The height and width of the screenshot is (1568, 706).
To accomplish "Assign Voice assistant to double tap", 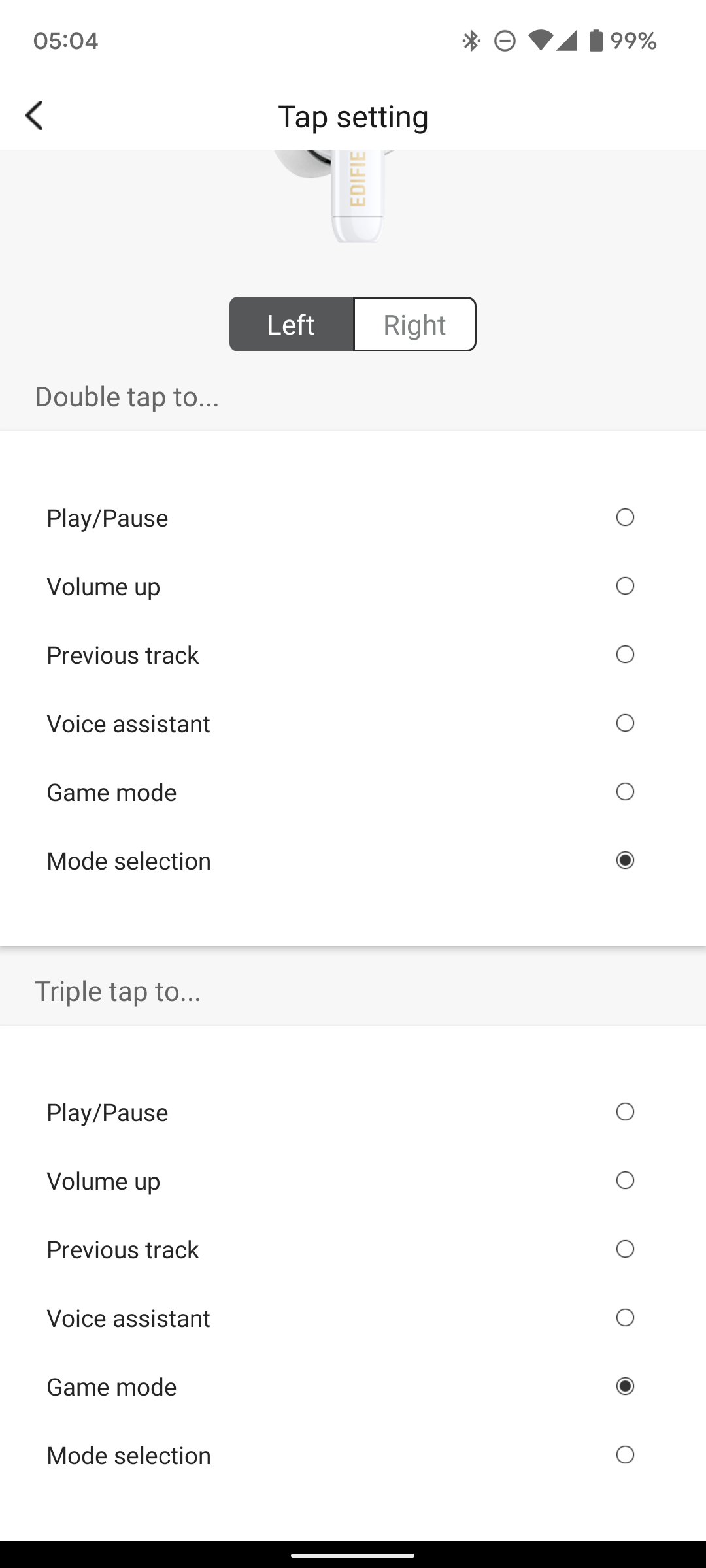I will (x=625, y=723).
